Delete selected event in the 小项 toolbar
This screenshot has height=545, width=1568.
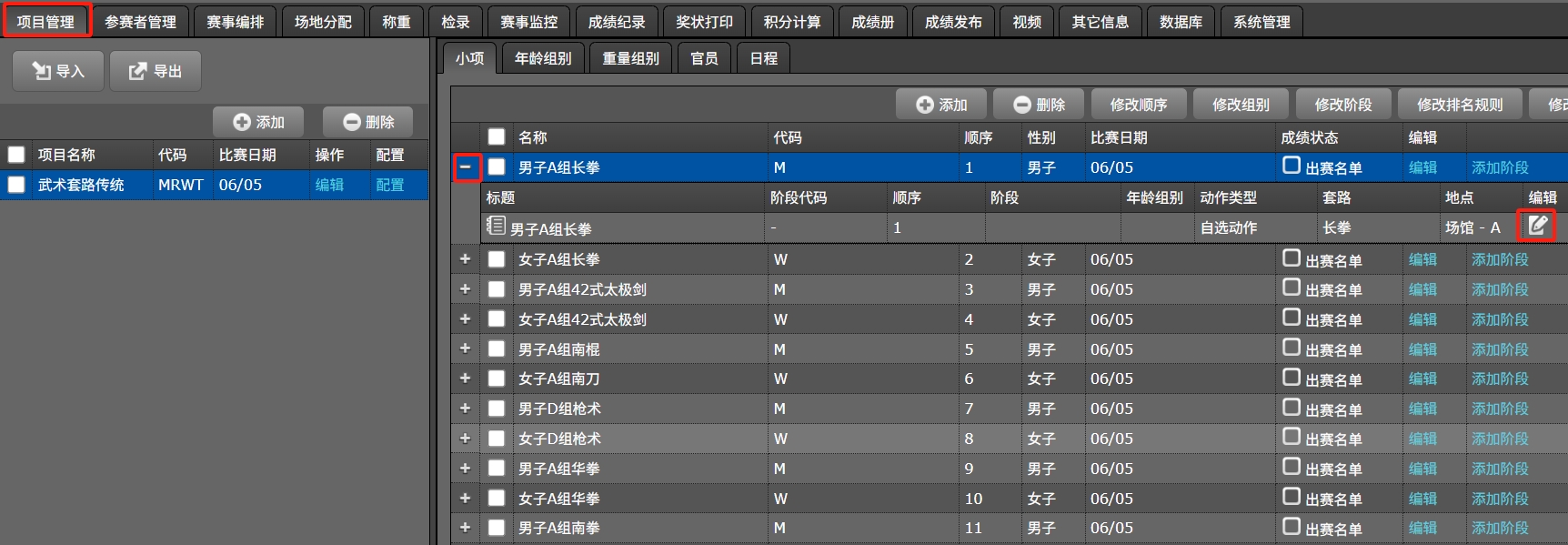pos(1039,105)
